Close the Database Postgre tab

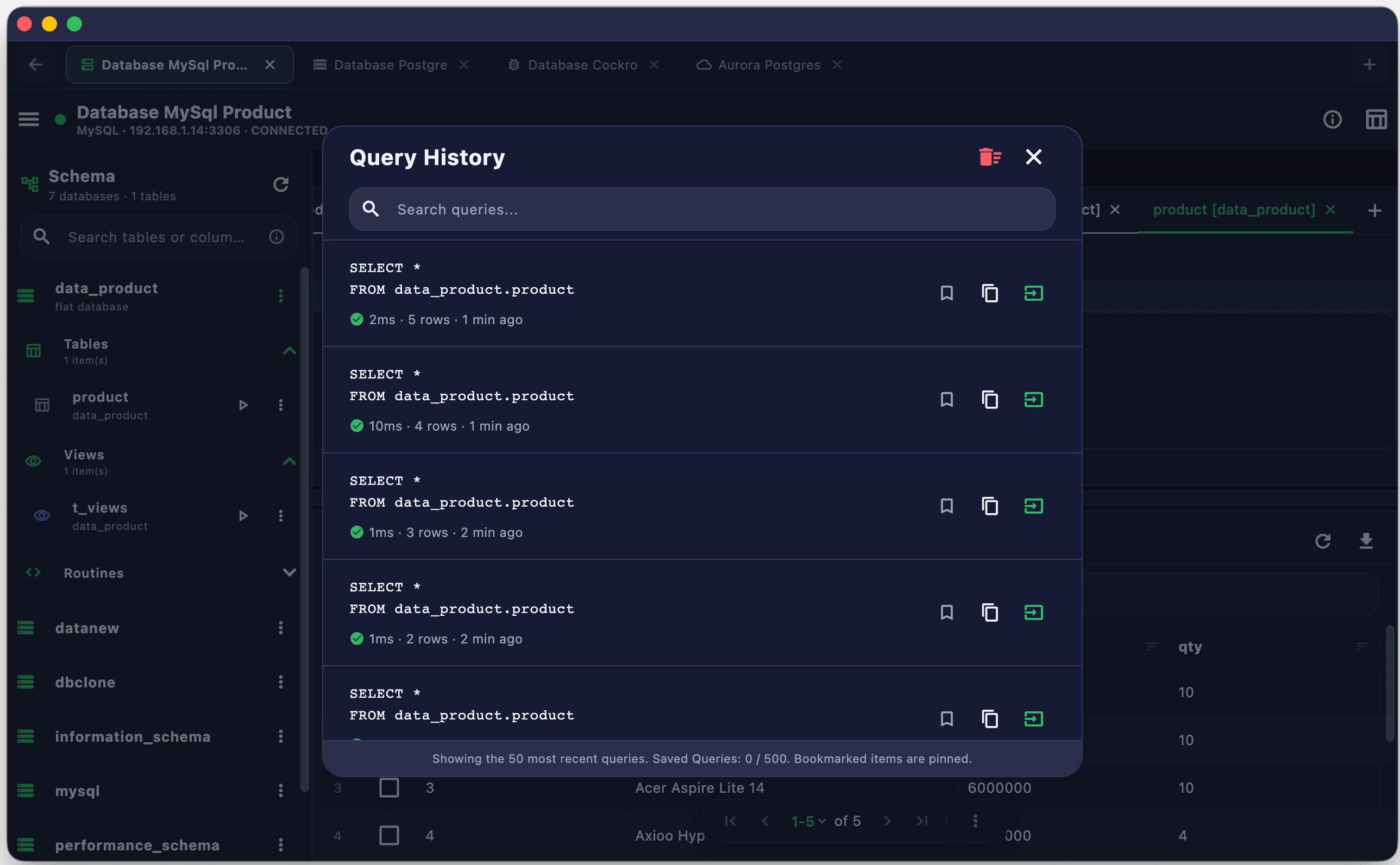pos(463,65)
